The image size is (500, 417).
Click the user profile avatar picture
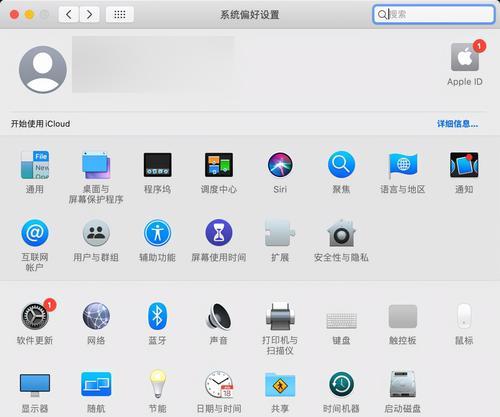[43, 69]
